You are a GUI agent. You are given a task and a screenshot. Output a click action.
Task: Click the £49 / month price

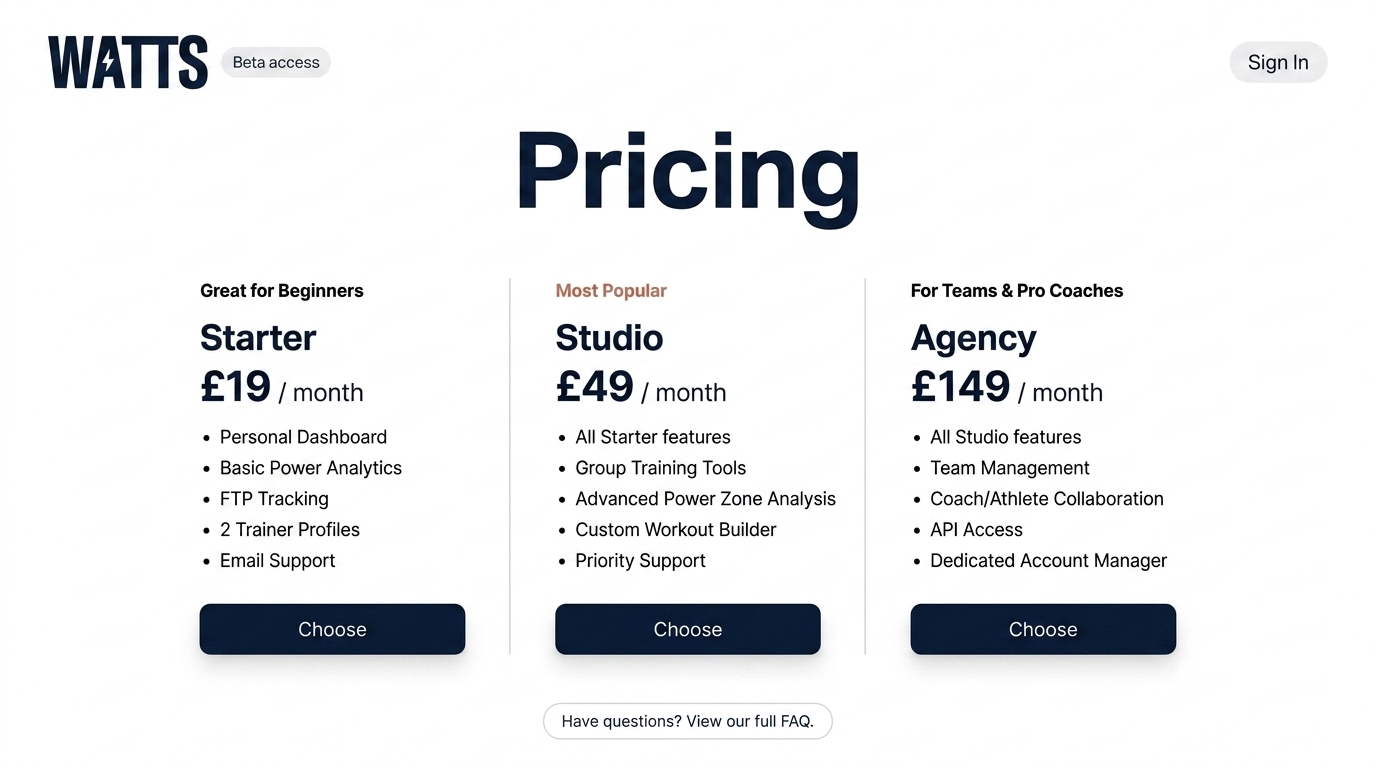point(641,388)
